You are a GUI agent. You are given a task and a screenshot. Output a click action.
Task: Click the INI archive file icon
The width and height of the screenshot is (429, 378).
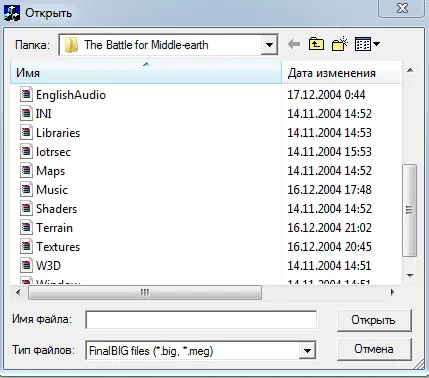(27, 113)
